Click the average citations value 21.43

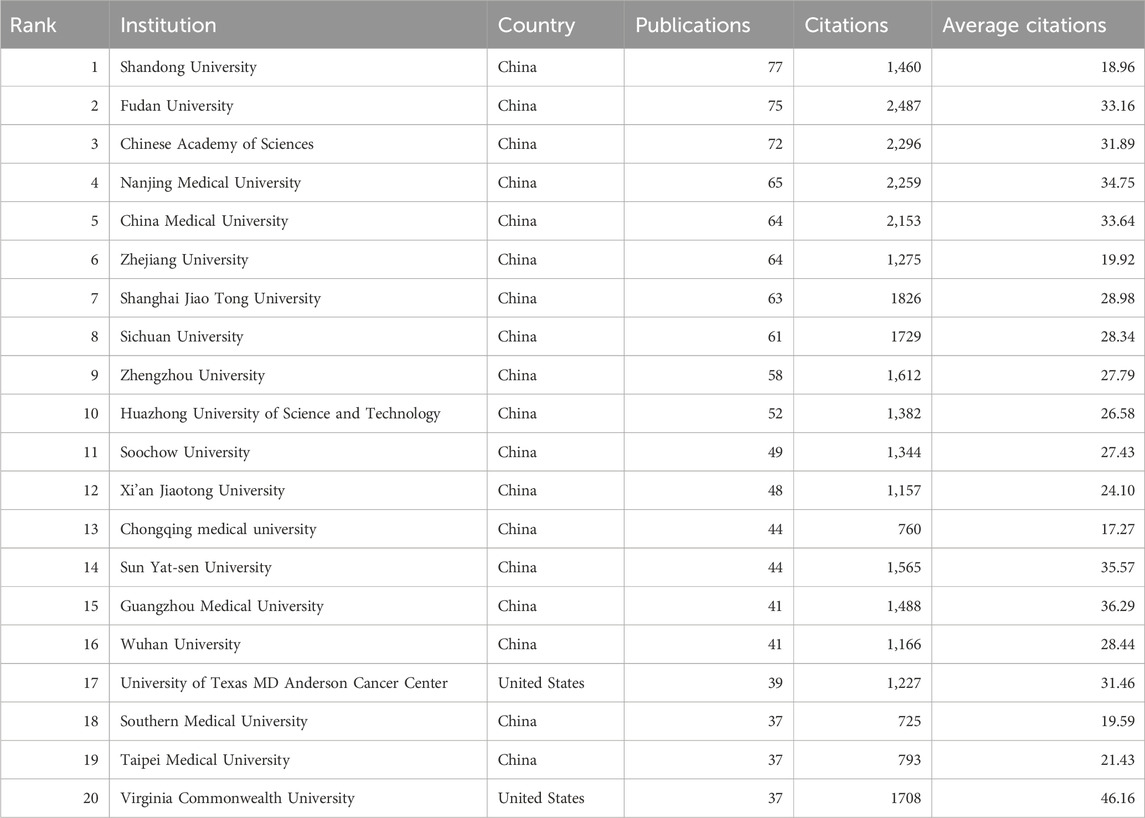1118,760
